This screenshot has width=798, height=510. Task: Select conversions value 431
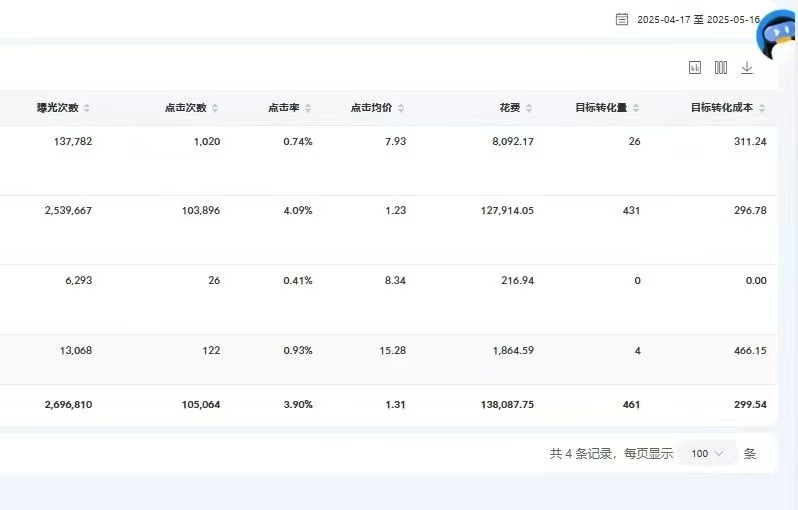tap(631, 210)
